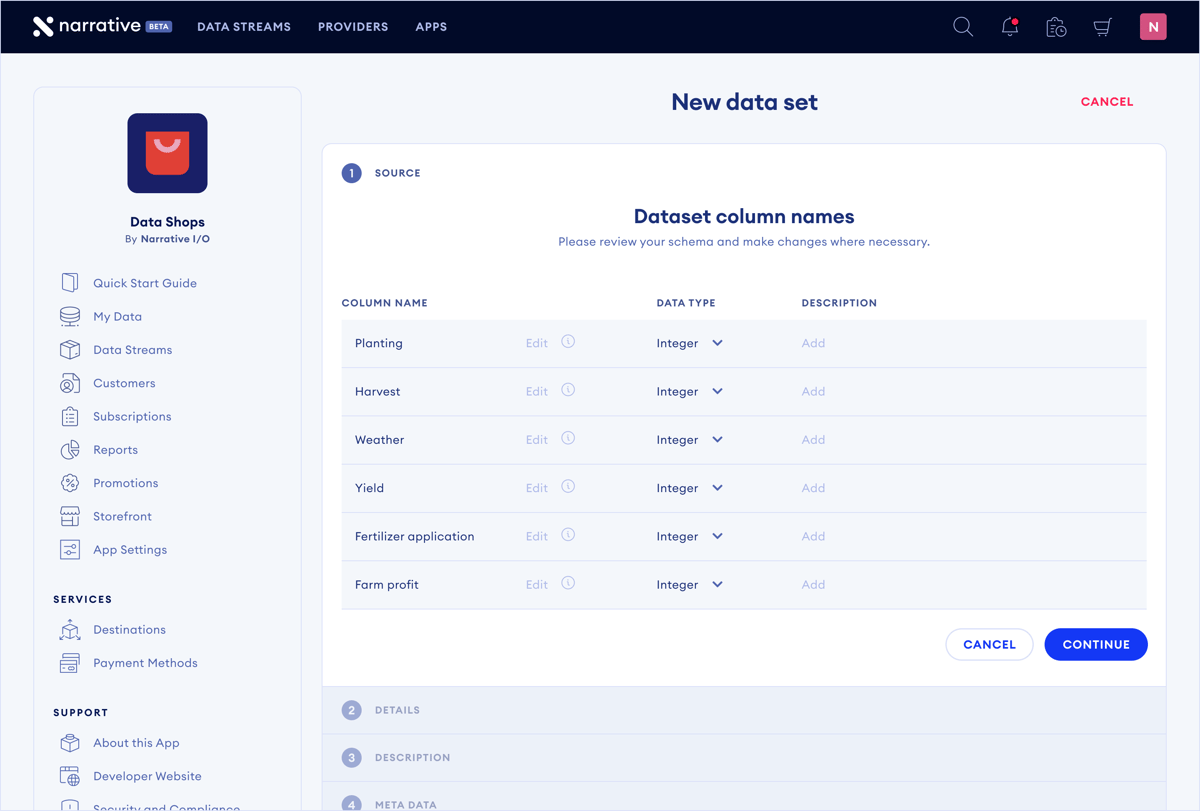Click the order history icon in top bar
Screen dimensions: 1200x811
1055,27
